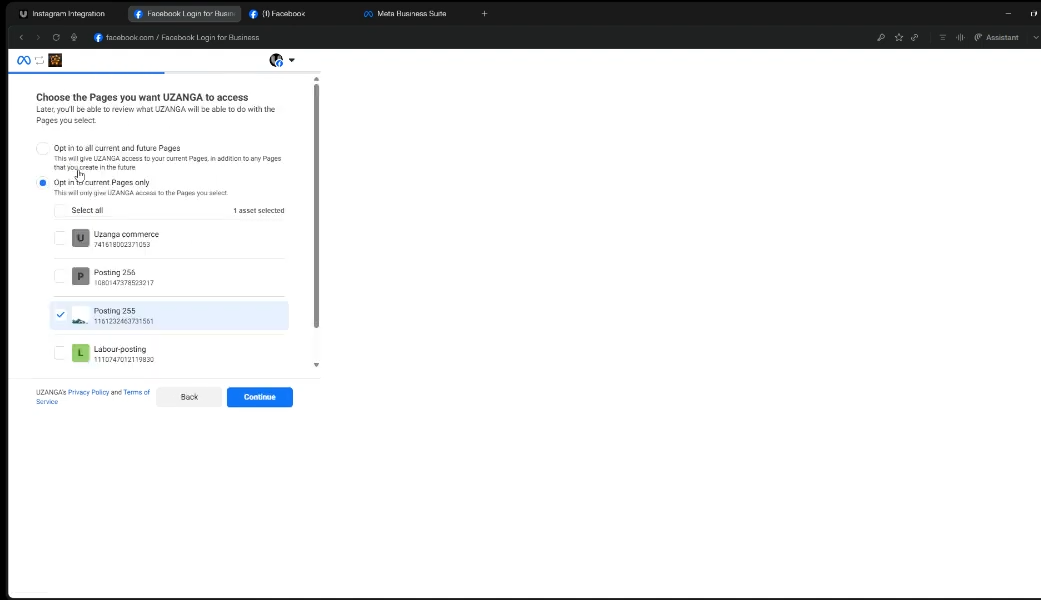Click the page list scroll-down arrow
Screen dimensions: 1041x600
[x=316, y=364]
